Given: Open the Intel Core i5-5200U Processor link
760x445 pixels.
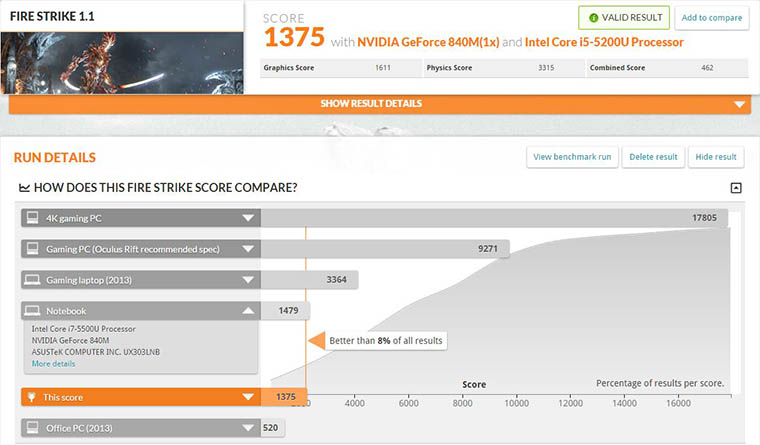Looking at the screenshot, I should [x=604, y=42].
